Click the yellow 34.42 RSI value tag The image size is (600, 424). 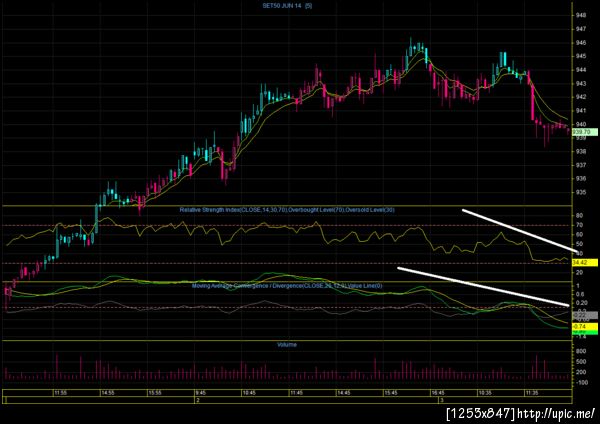click(x=585, y=263)
